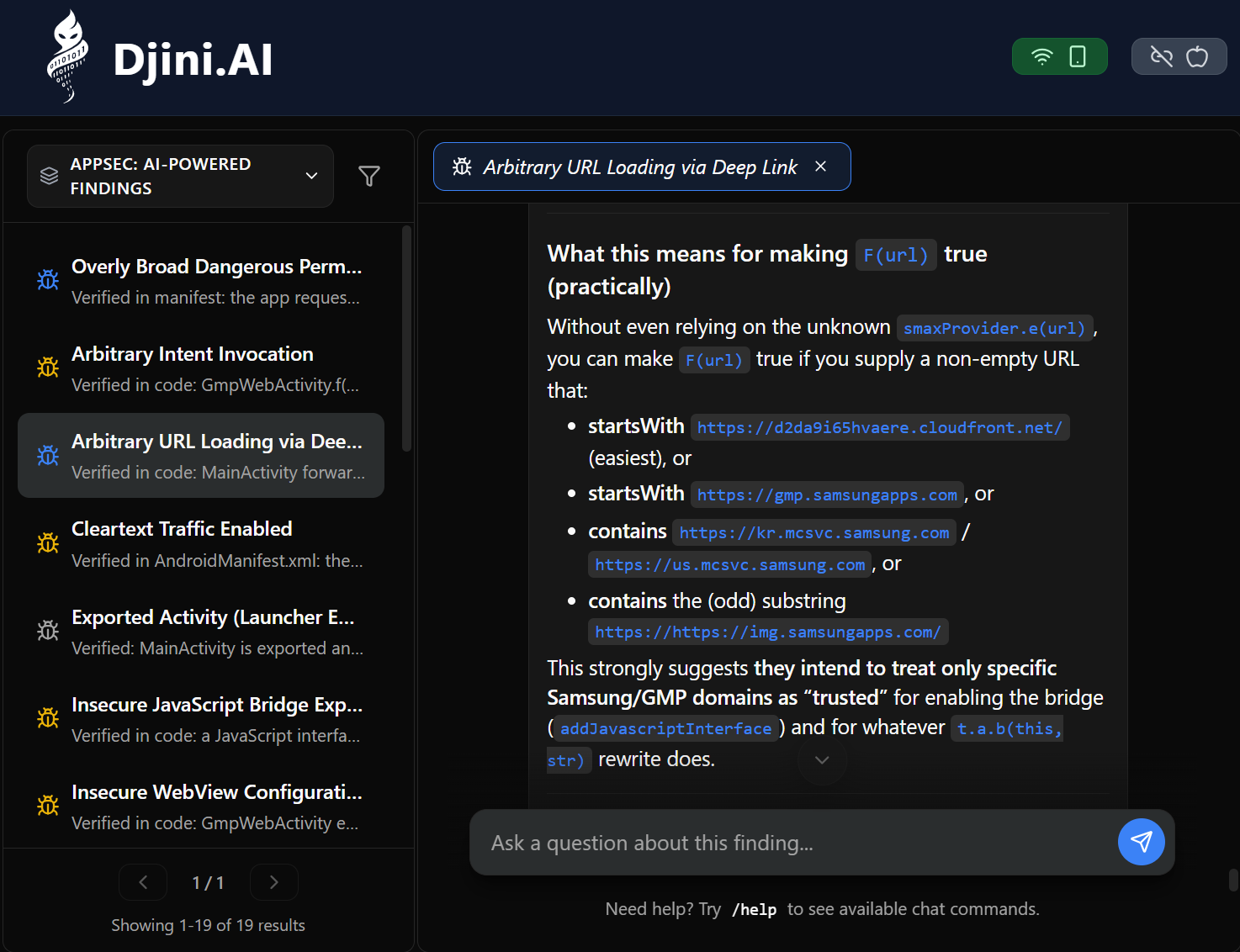Click the unlinked status button in header
Image resolution: width=1240 pixels, height=952 pixels.
(1179, 56)
